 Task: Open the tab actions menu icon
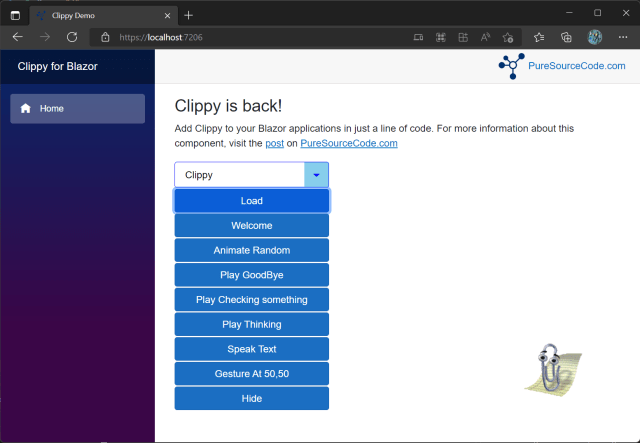[x=15, y=16]
